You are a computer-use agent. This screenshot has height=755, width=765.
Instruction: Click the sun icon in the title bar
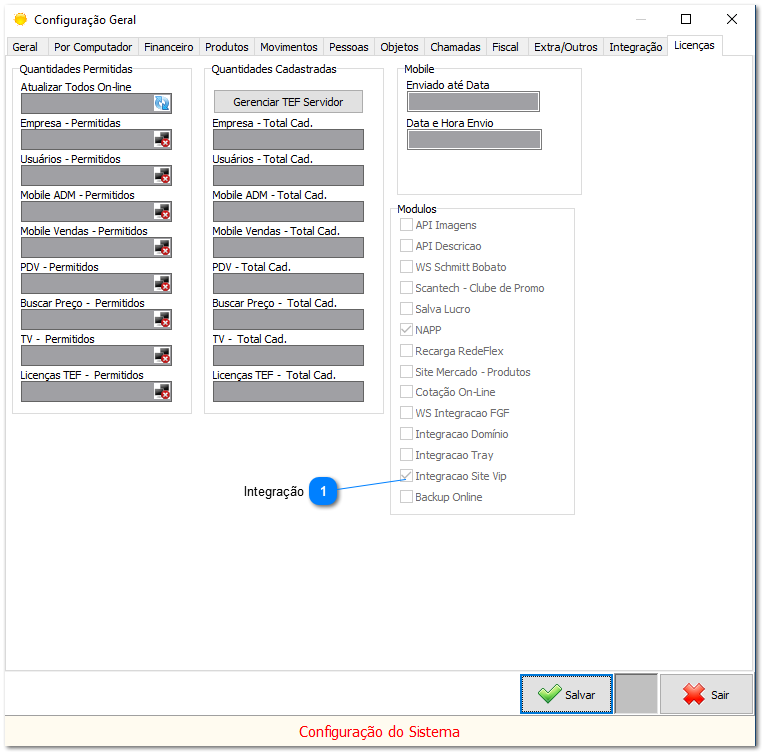[x=20, y=20]
